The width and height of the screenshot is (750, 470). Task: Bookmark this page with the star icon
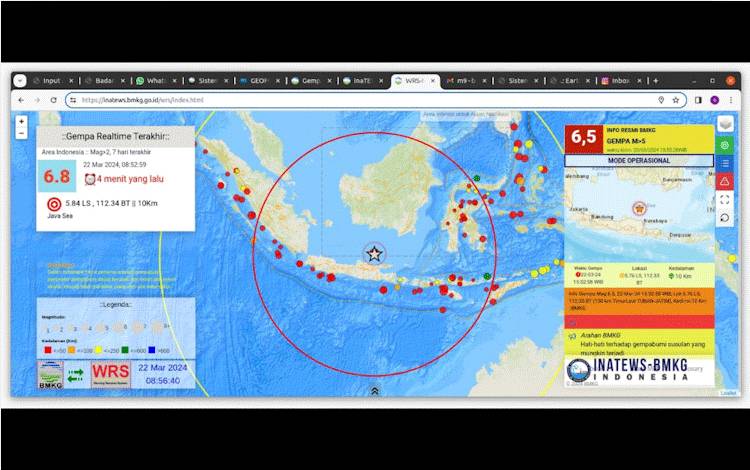click(x=675, y=100)
